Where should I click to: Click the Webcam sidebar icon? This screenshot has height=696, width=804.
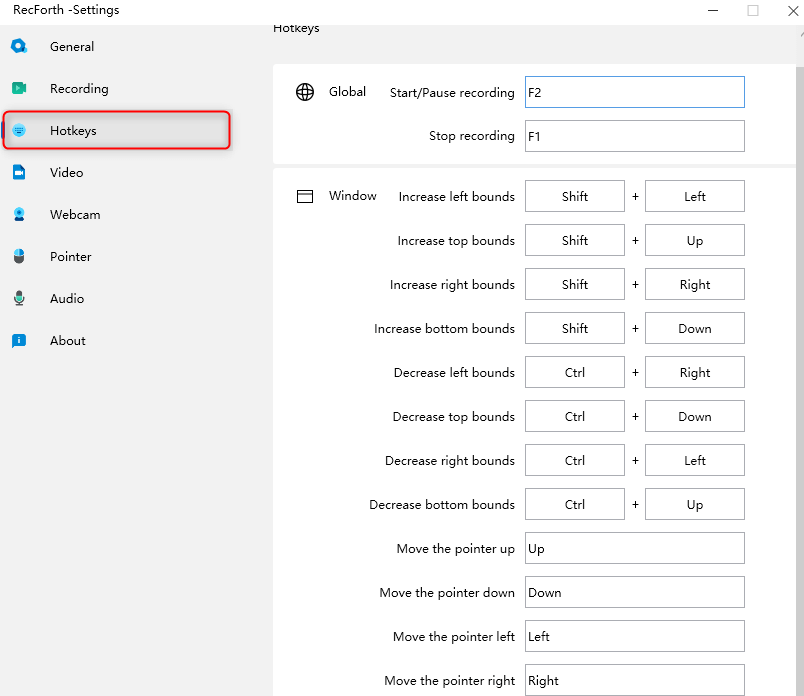19,214
